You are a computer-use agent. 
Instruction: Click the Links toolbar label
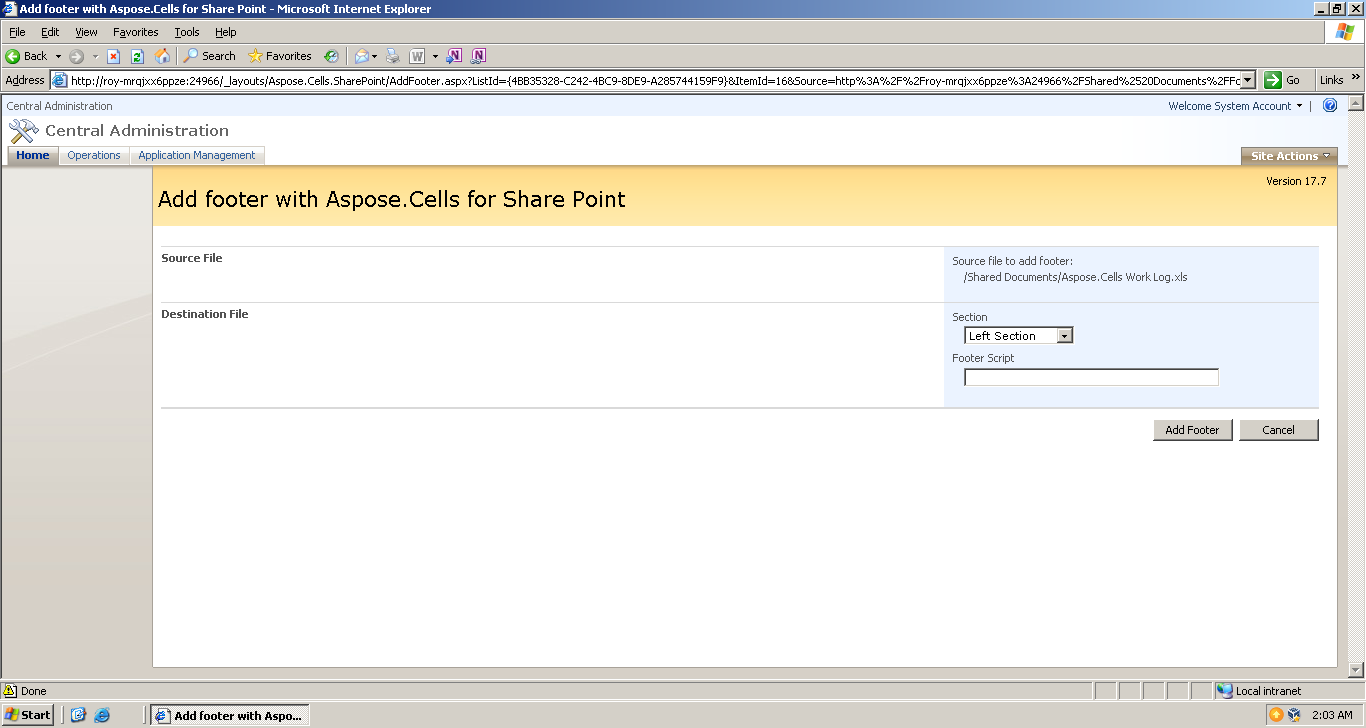1331,80
